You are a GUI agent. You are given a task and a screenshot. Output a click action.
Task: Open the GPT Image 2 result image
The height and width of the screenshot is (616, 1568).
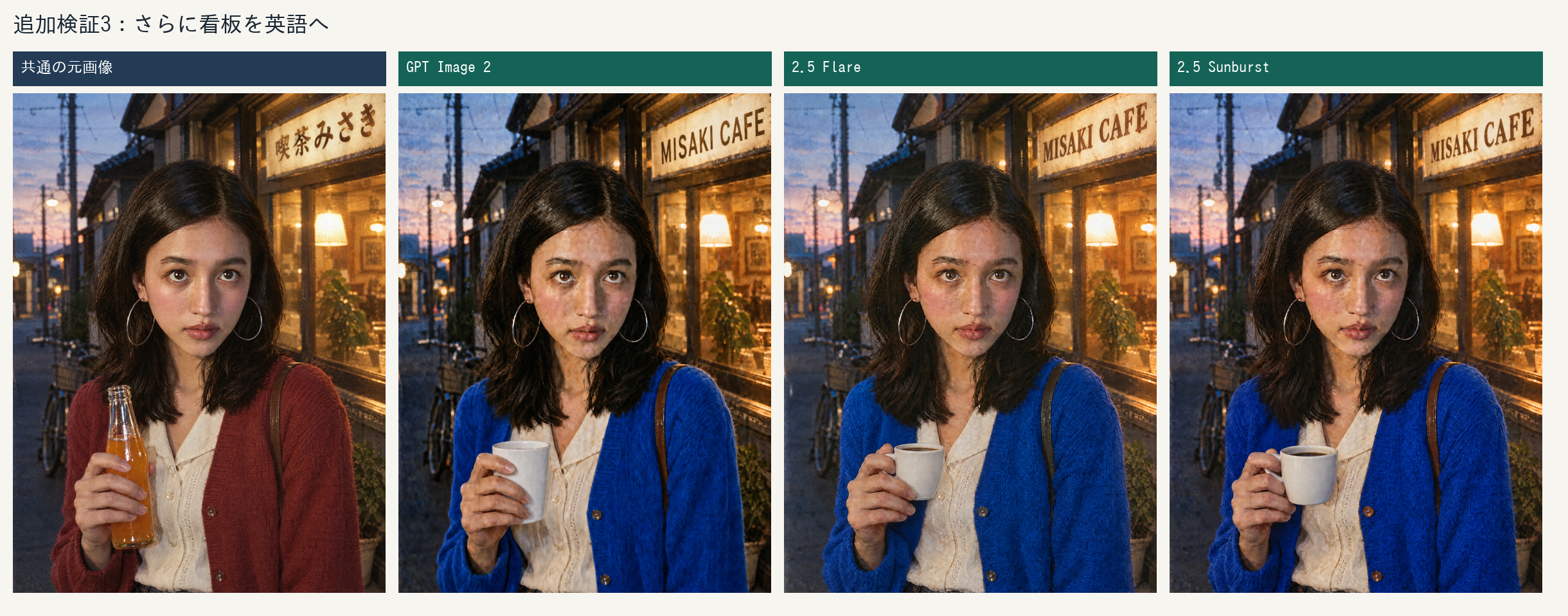585,343
